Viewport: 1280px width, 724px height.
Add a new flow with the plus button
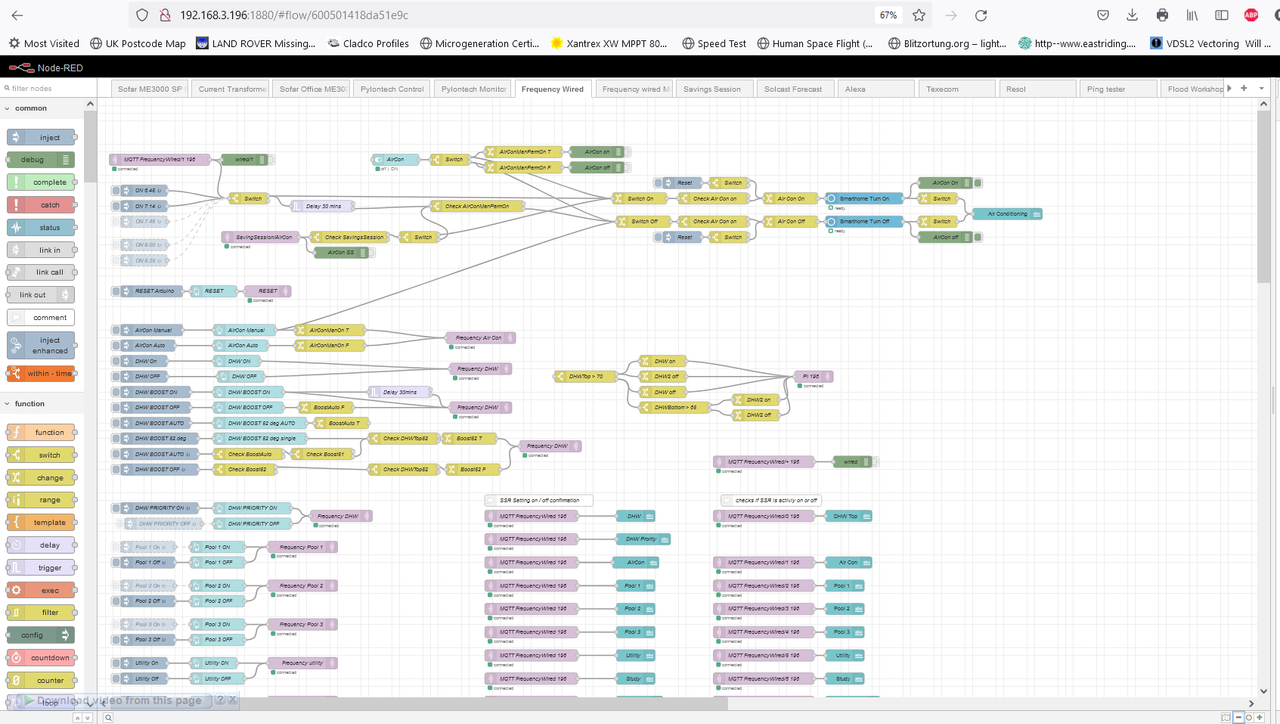click(1242, 88)
